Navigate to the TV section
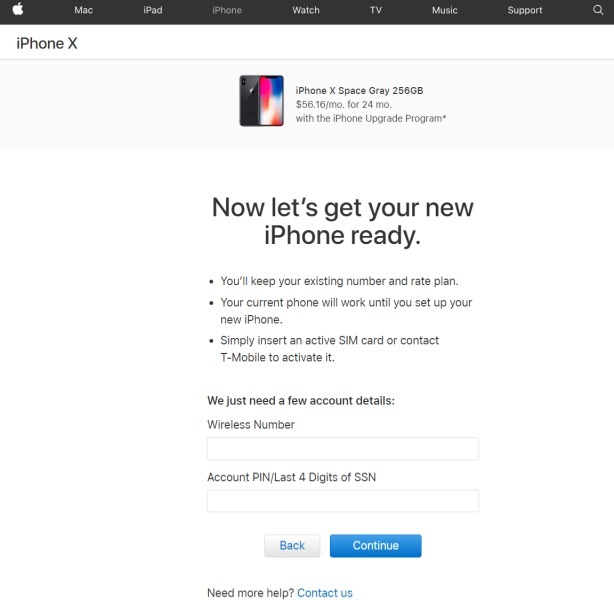 375,10
